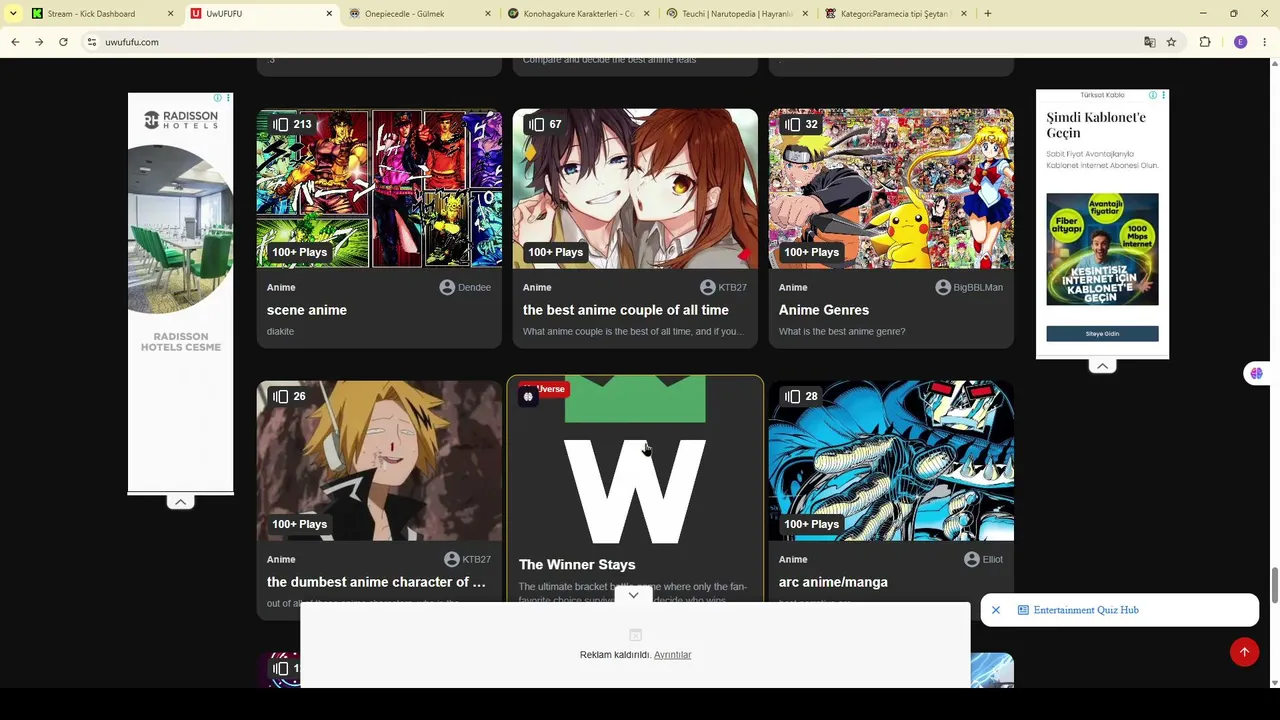The height and width of the screenshot is (720, 1280).
Task: Click the browser forward arrow
Action: (x=39, y=42)
